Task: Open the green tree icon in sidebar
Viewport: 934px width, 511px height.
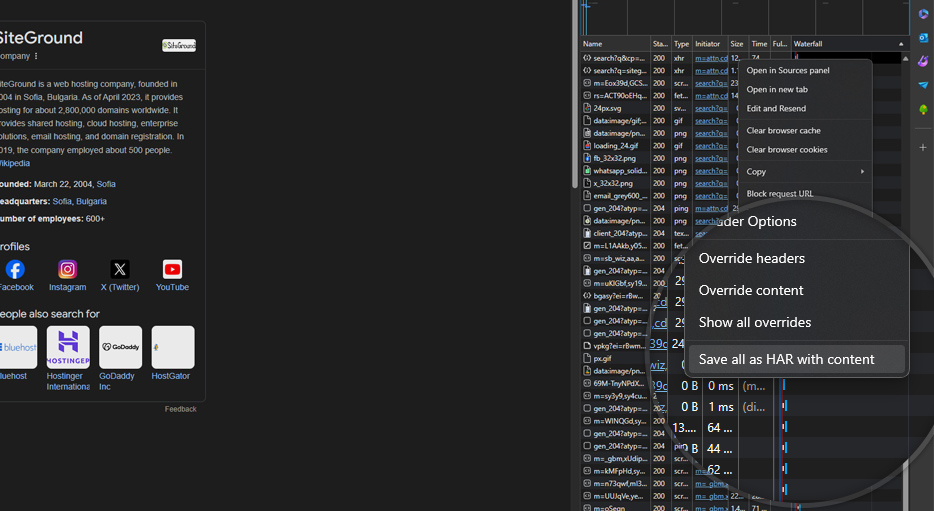Action: [x=923, y=110]
